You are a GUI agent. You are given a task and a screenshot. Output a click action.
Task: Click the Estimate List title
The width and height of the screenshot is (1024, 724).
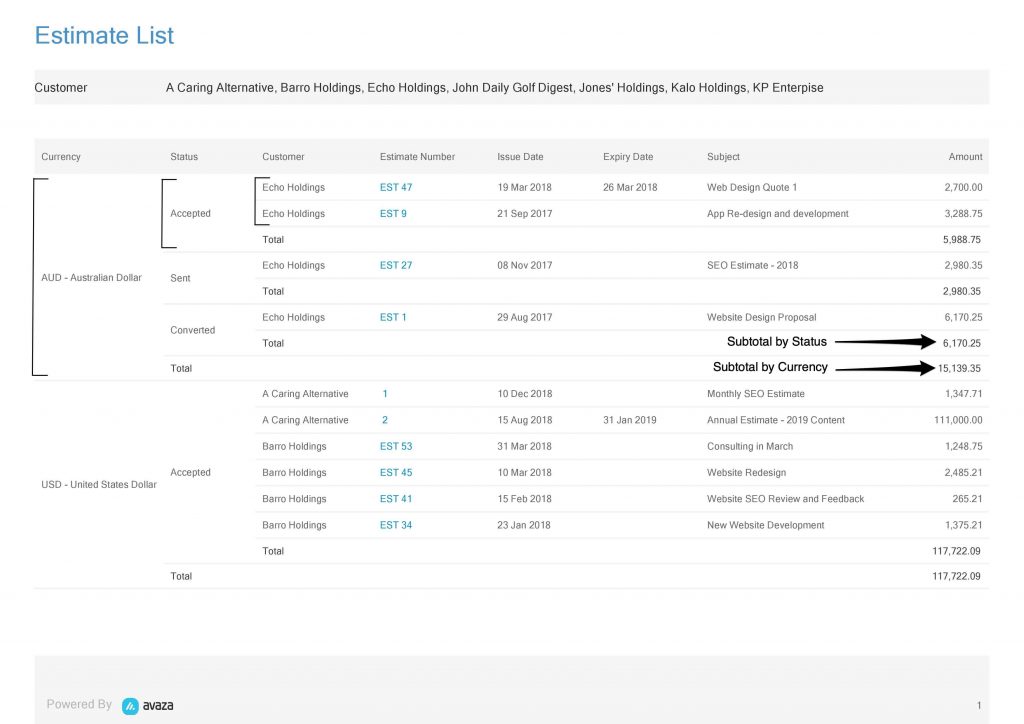pos(104,35)
